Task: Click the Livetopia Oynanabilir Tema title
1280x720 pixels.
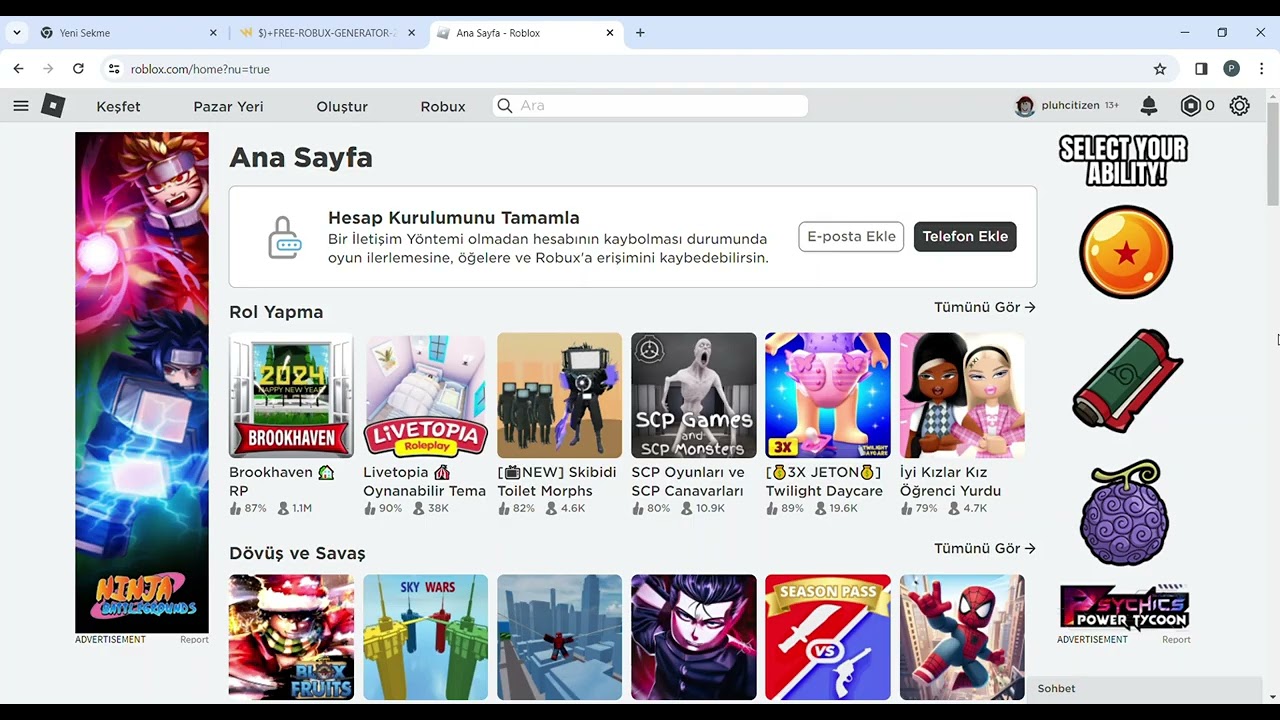Action: pyautogui.click(x=424, y=481)
